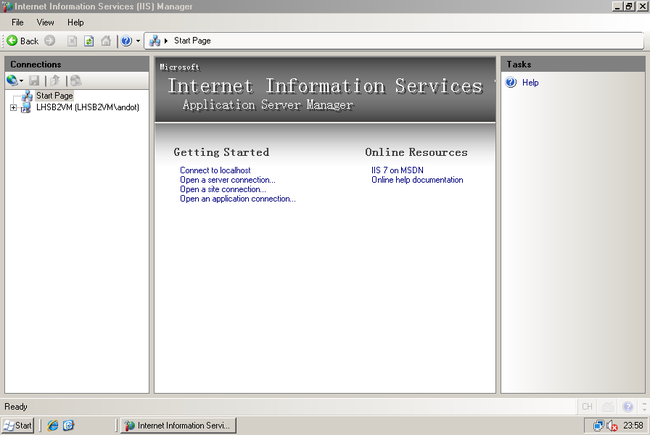Click the toolbar Help question-mark icon
Screen dimensions: 650x435
[126, 41]
